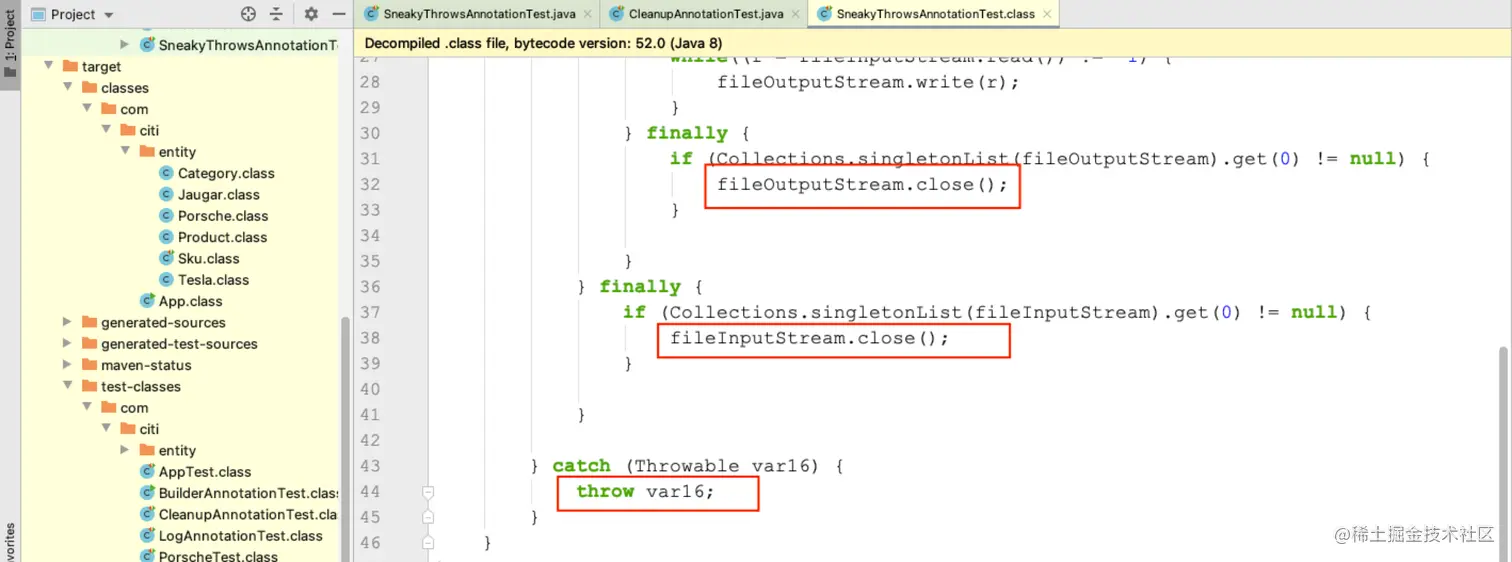Expand the maven-status folder arrow
This screenshot has height=562, width=1512.
[67, 365]
